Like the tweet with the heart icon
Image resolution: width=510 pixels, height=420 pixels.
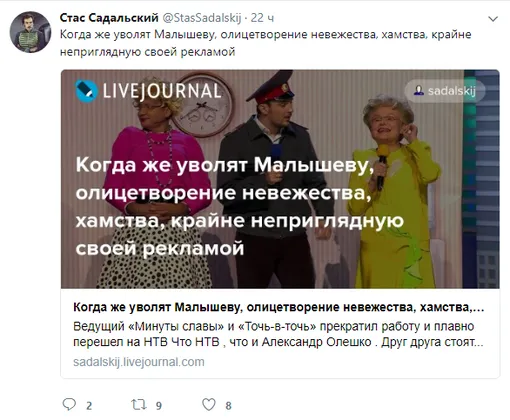tap(209, 404)
